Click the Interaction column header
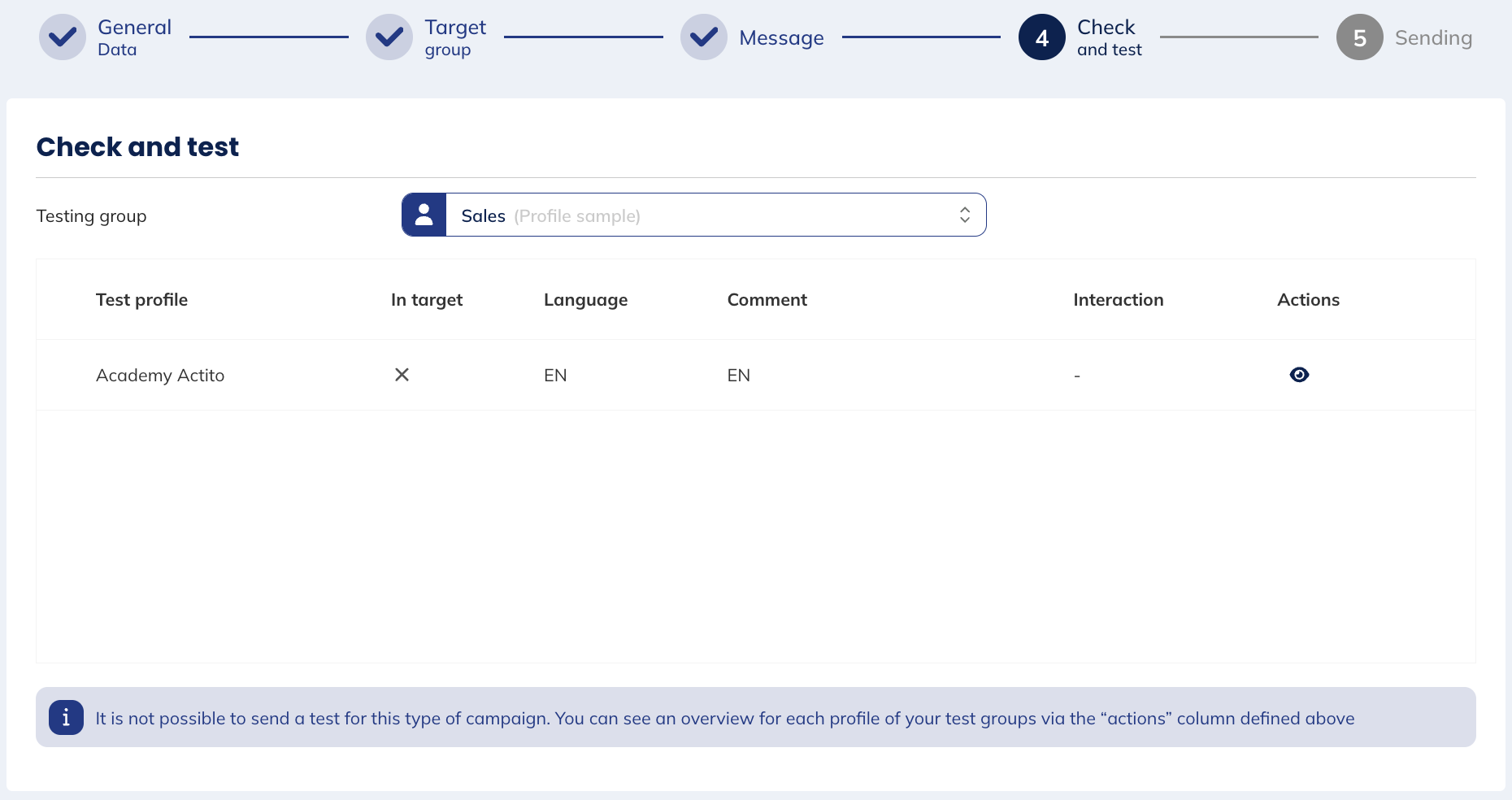 click(x=1118, y=300)
